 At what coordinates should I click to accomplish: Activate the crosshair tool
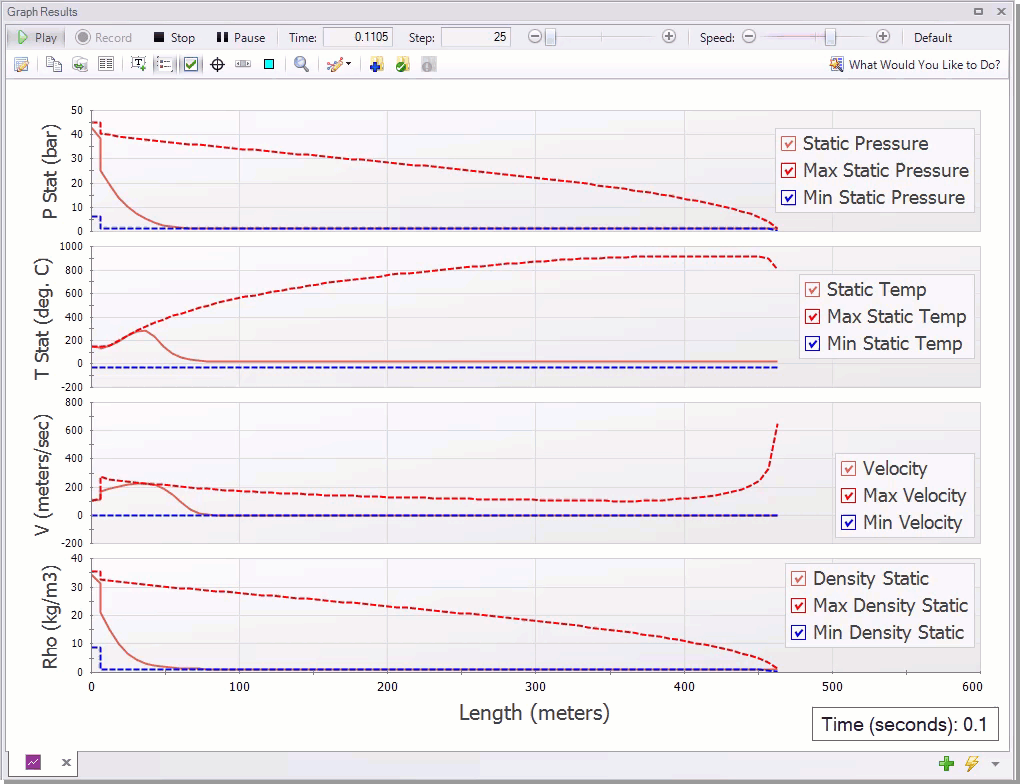coord(216,63)
